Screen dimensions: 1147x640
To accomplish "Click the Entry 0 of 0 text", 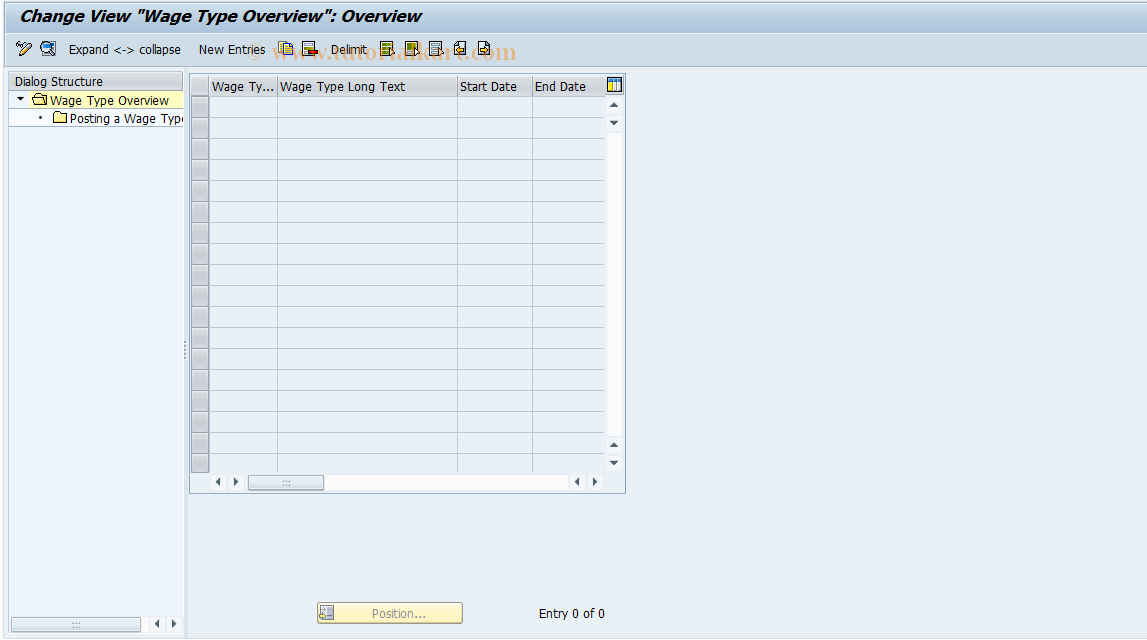I will pos(572,614).
